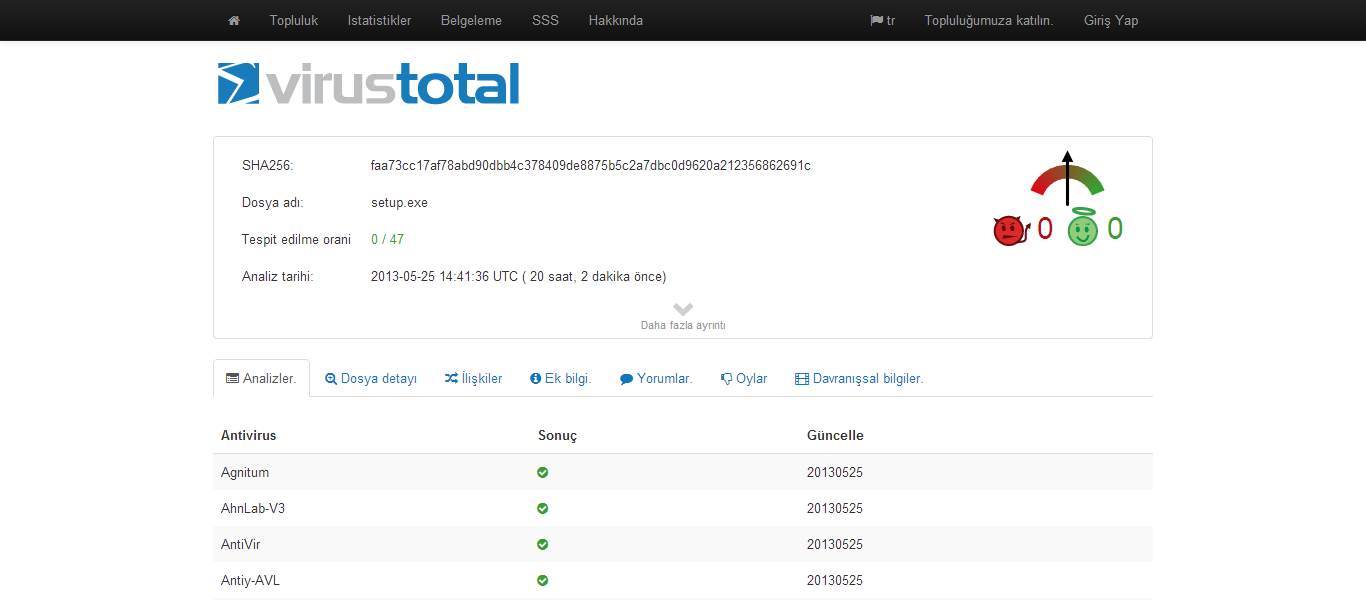Click the file name setup.exe
Screen dimensions: 1366x600
coord(399,202)
